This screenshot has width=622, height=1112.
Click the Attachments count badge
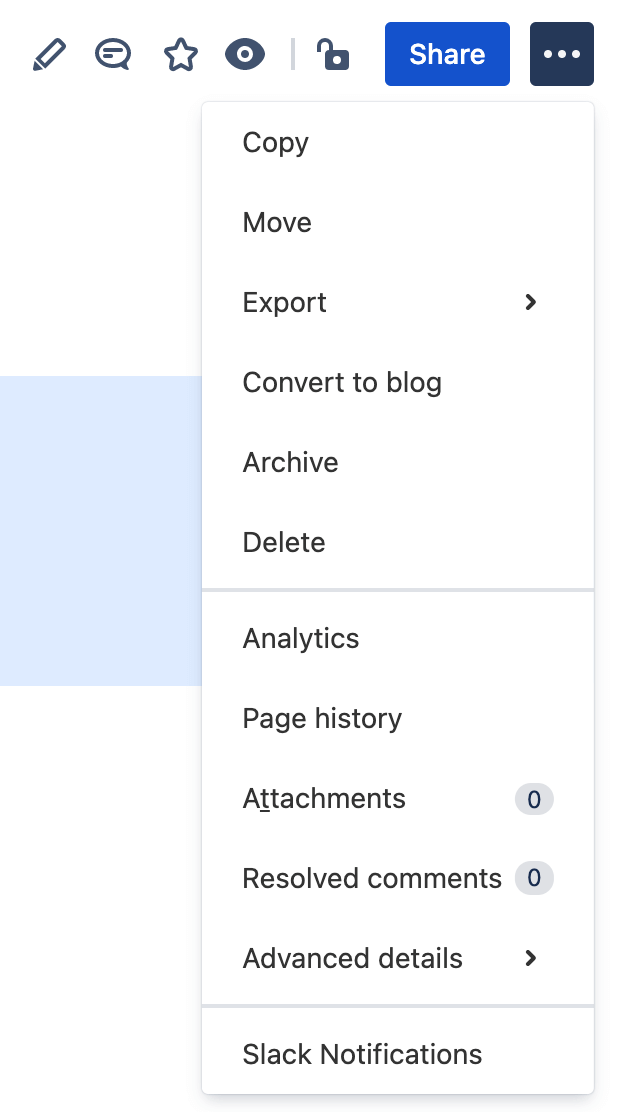tap(534, 799)
